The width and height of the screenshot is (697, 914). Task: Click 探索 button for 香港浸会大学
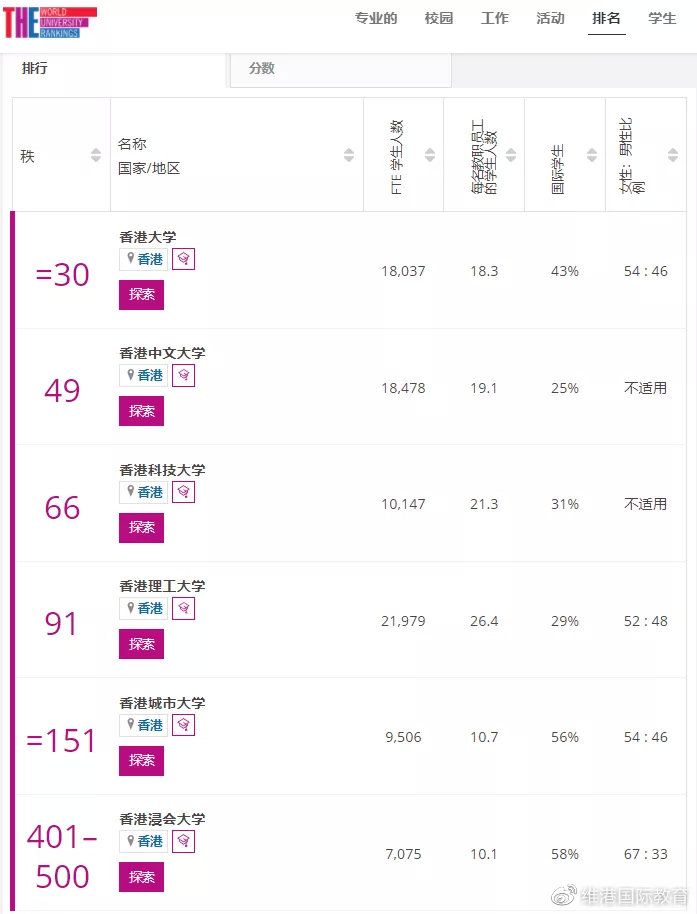coord(142,877)
